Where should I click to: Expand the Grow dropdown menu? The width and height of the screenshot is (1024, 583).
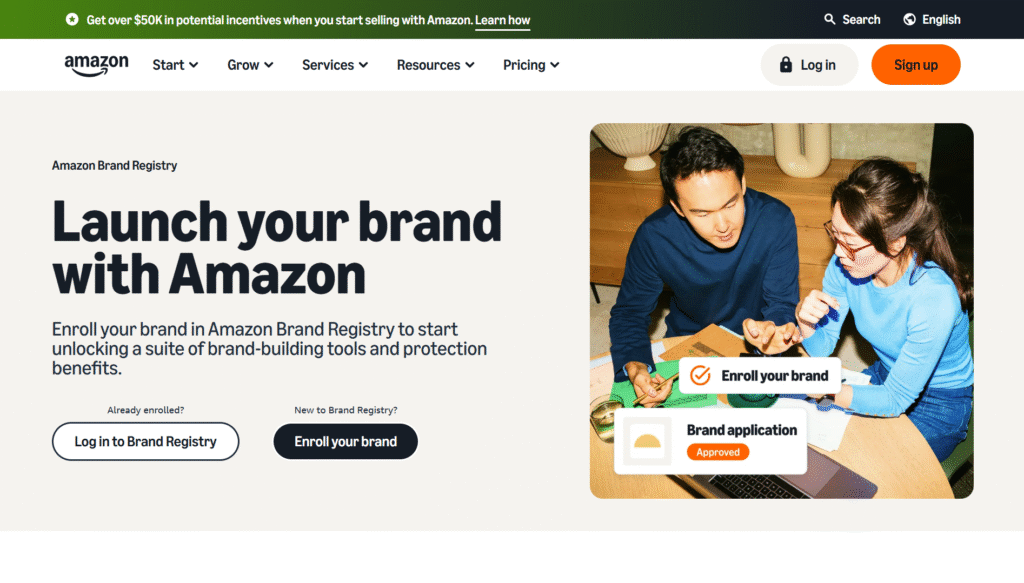coord(250,65)
